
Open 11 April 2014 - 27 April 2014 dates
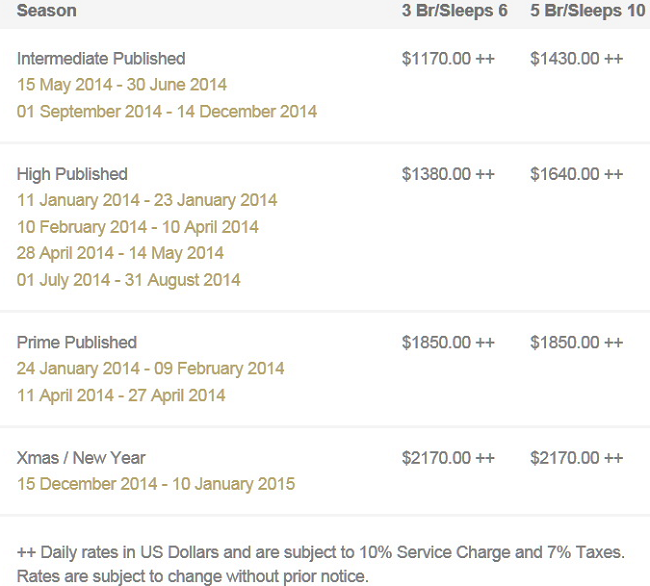[x=121, y=395]
